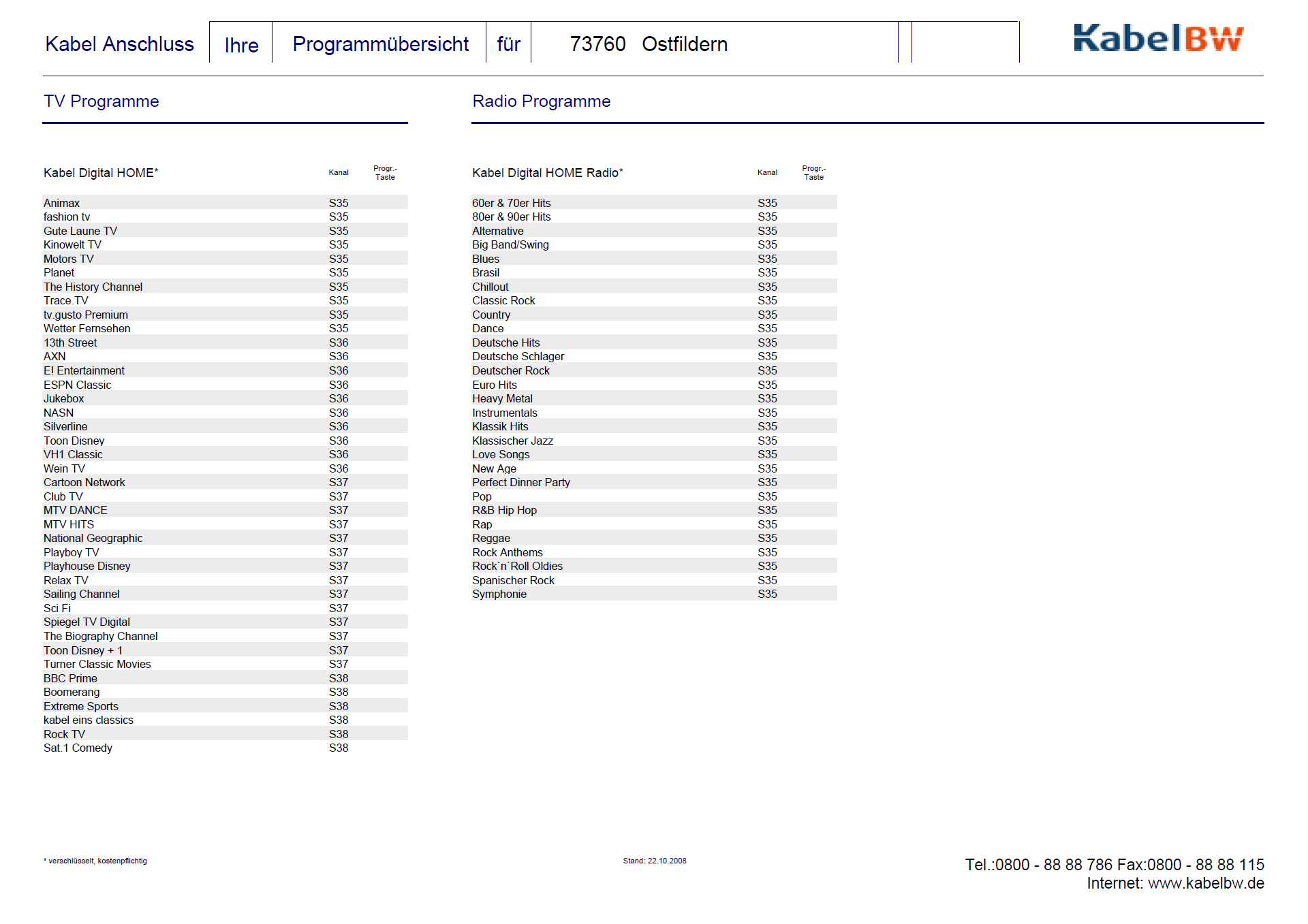Click the Kabel Anschluss header label

click(x=119, y=44)
